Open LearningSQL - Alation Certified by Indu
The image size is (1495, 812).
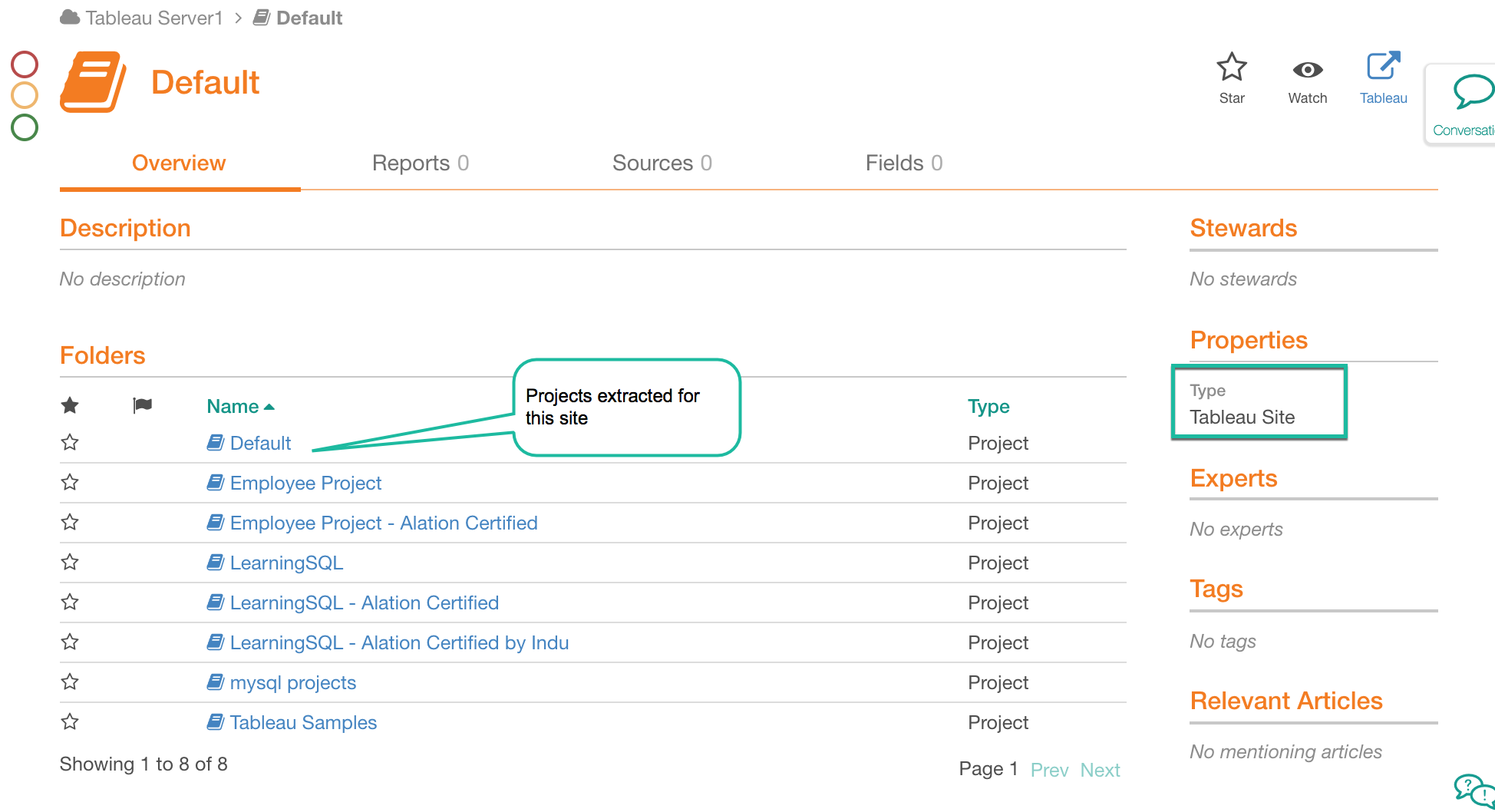point(399,642)
